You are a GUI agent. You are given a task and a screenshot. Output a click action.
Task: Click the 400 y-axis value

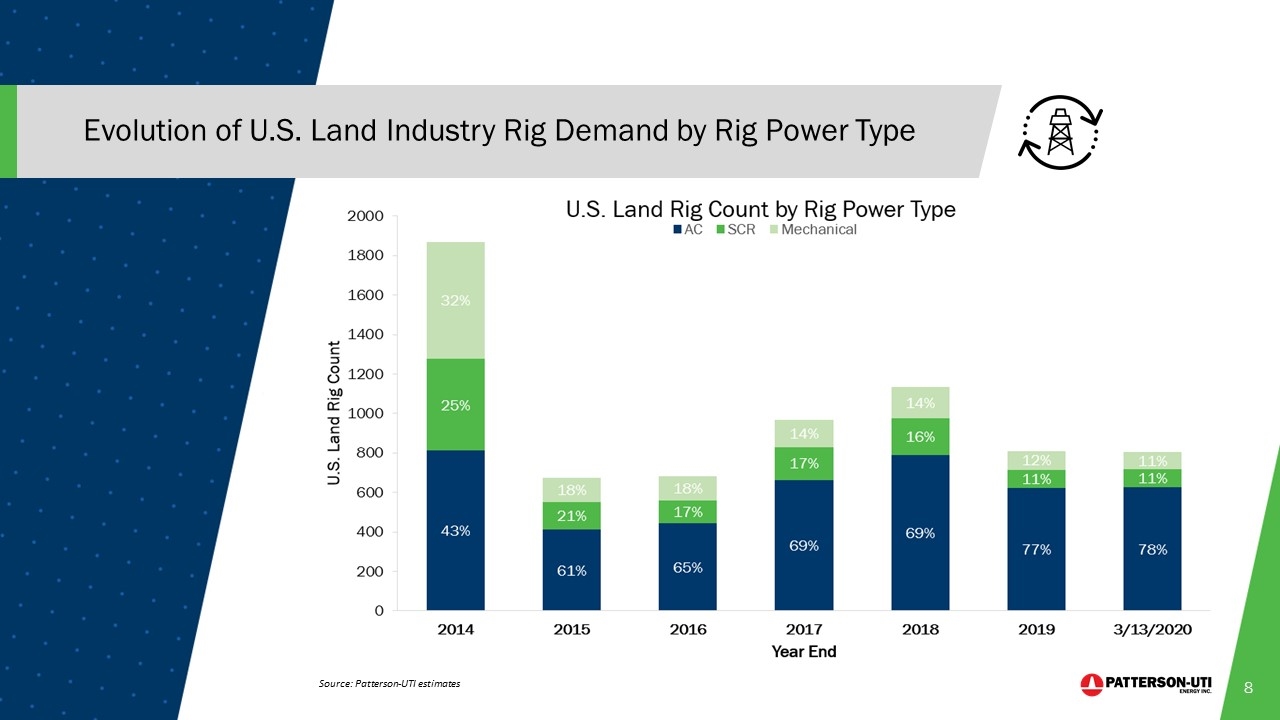coord(371,532)
